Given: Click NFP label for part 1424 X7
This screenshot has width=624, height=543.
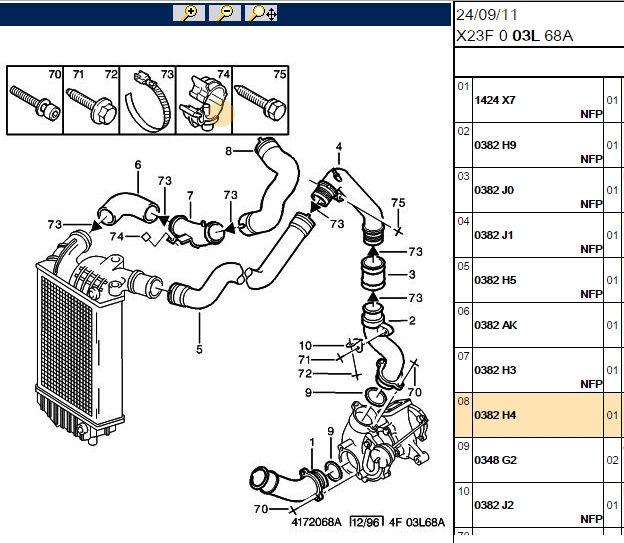Looking at the screenshot, I should coord(591,114).
